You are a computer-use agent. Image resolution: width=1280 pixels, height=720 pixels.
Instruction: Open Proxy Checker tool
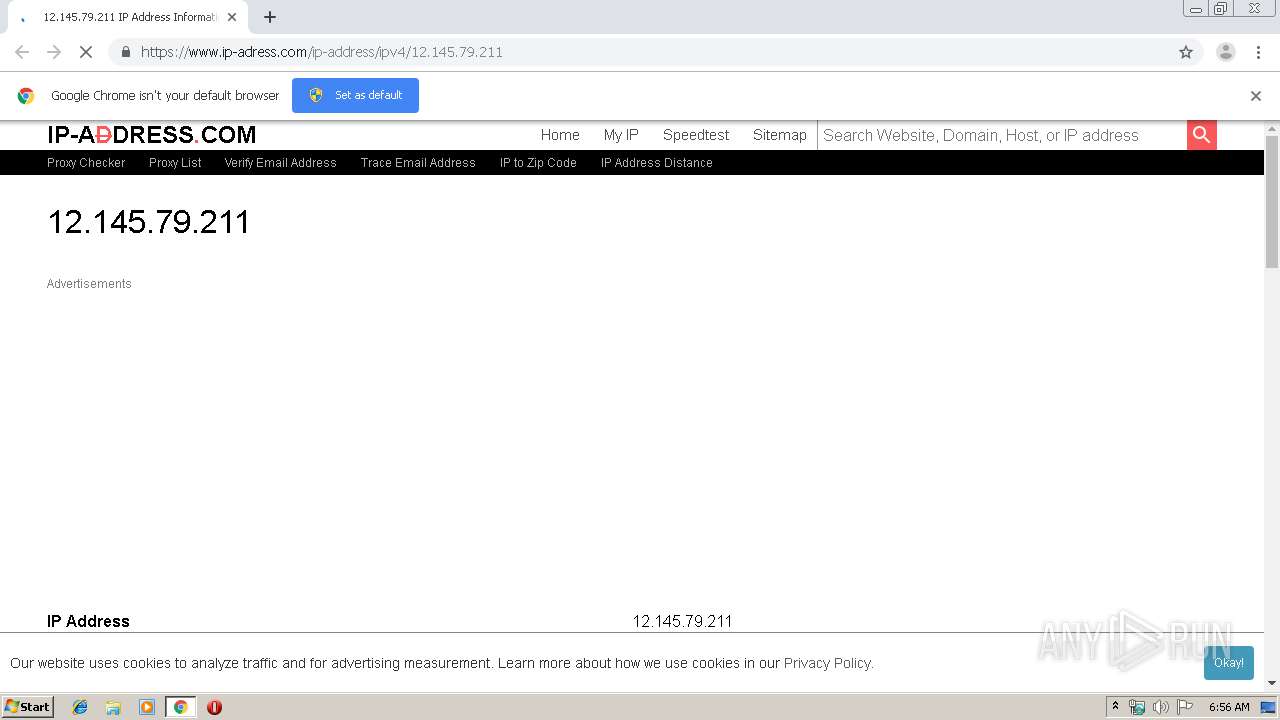(x=86, y=163)
